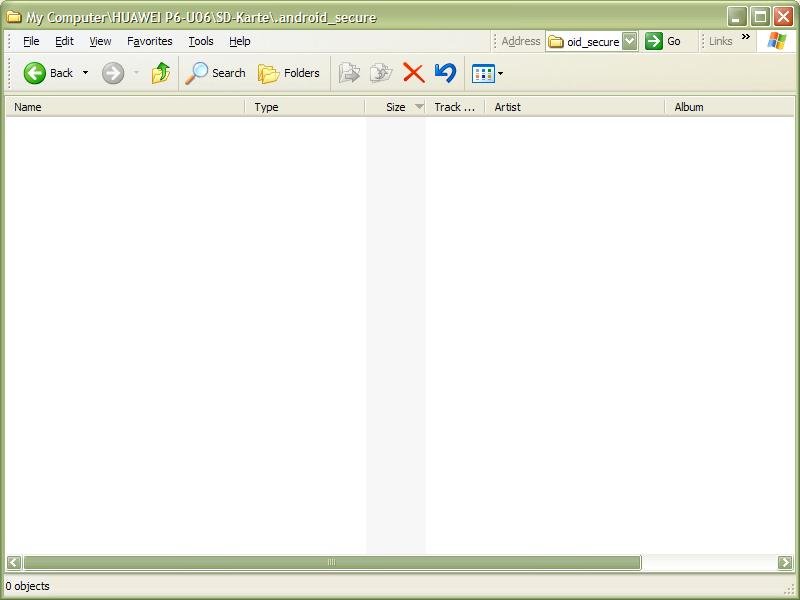The image size is (800, 600).
Task: Click the '0 objects' status text
Action: pyautogui.click(x=28, y=586)
